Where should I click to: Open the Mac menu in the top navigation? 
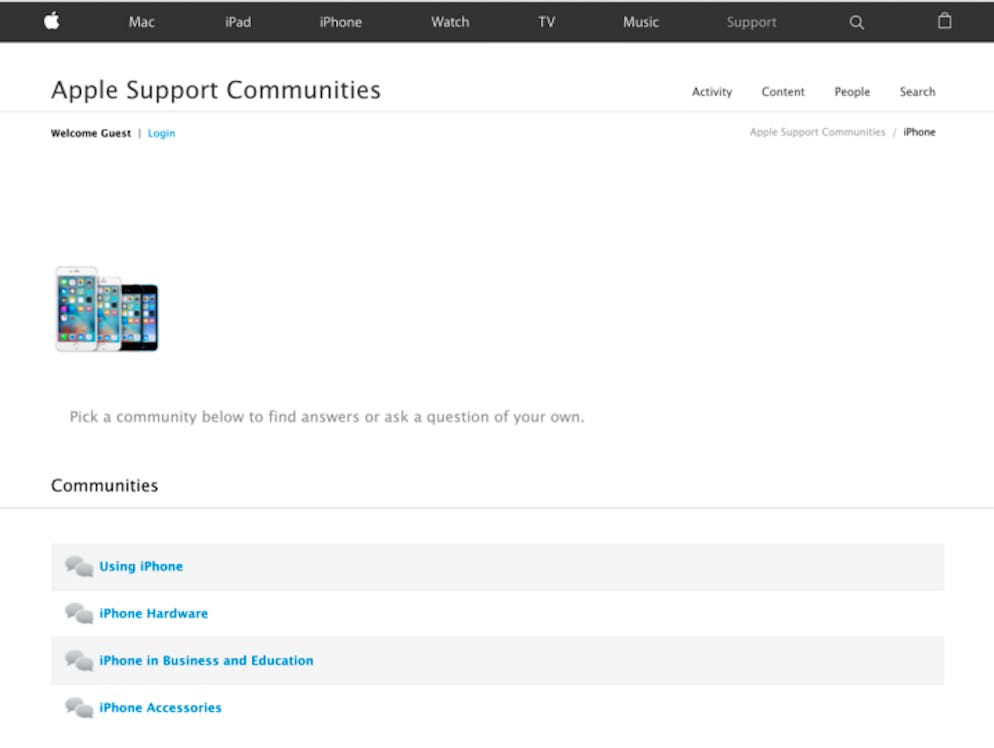coord(141,22)
